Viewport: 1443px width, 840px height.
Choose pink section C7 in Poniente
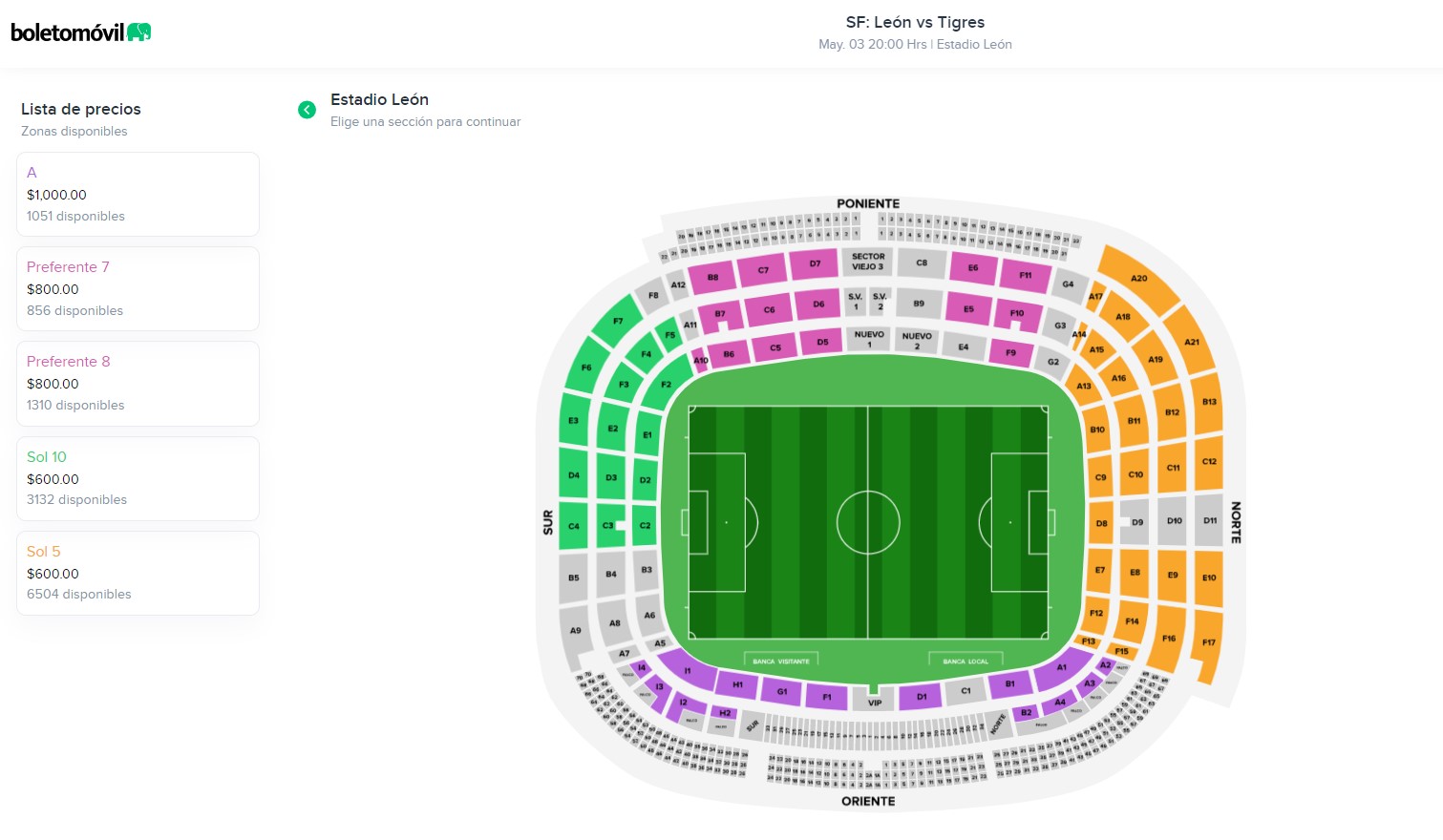(x=763, y=270)
